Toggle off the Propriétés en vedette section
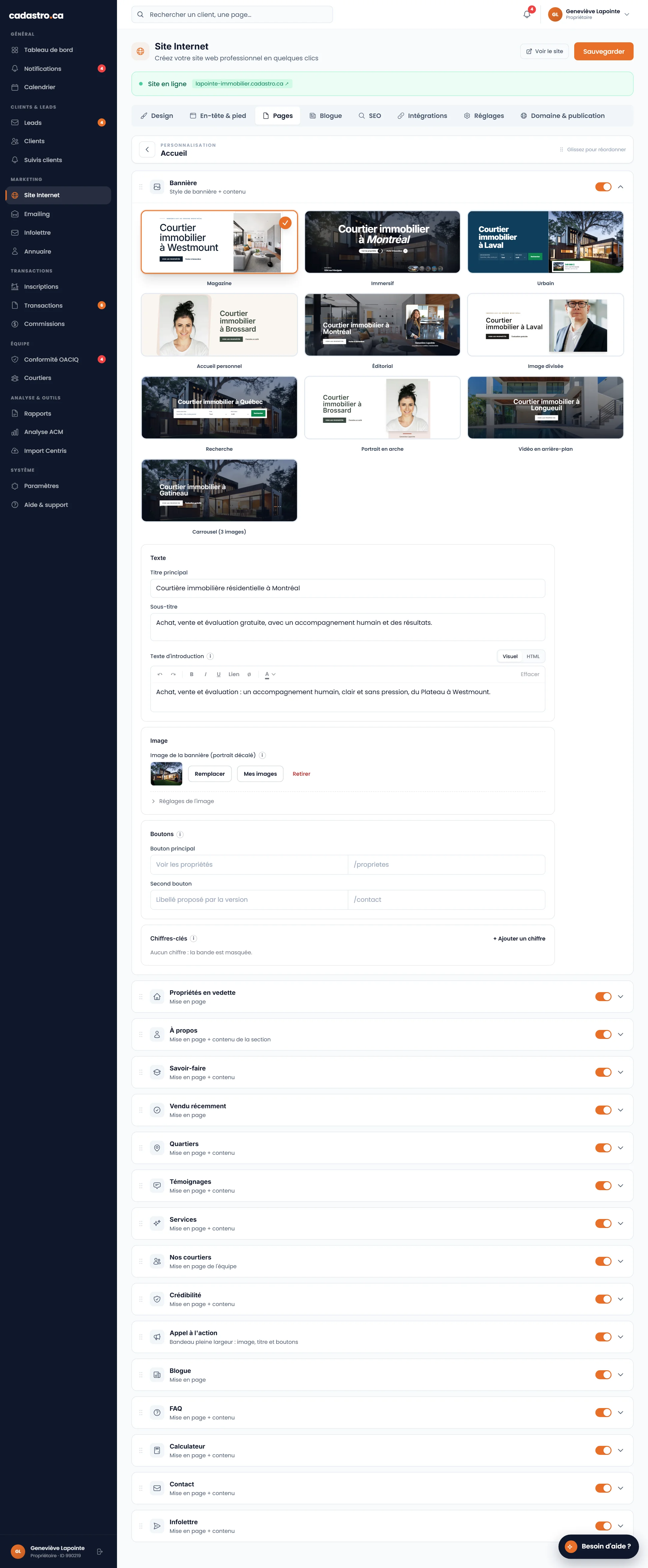 tap(603, 996)
